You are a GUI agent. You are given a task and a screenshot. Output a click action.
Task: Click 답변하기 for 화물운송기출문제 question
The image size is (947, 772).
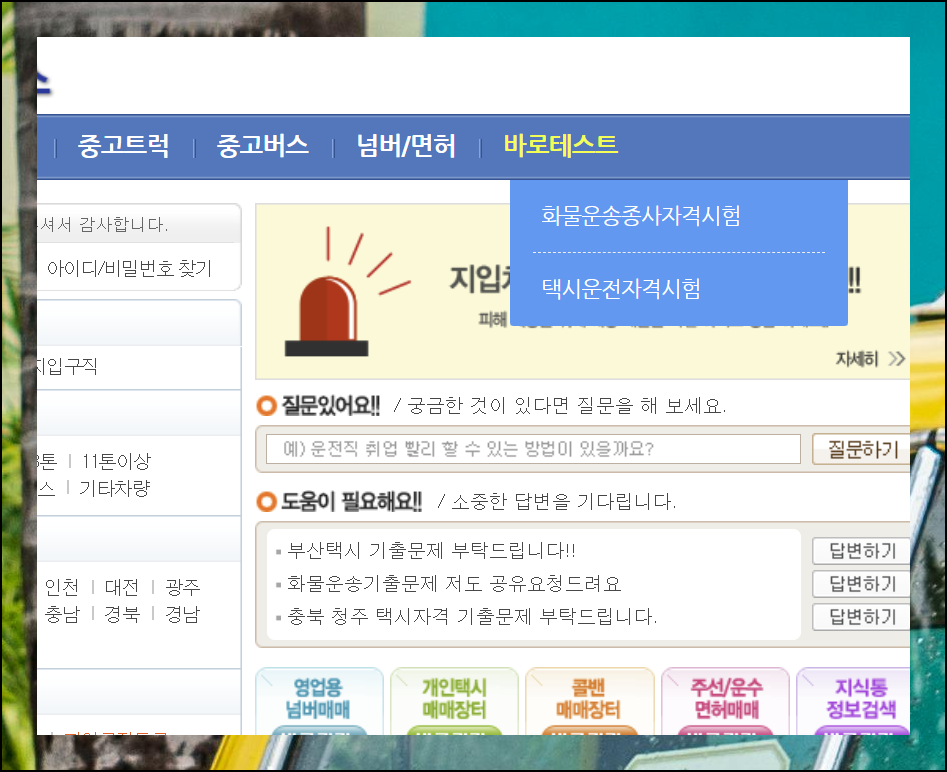pos(862,584)
